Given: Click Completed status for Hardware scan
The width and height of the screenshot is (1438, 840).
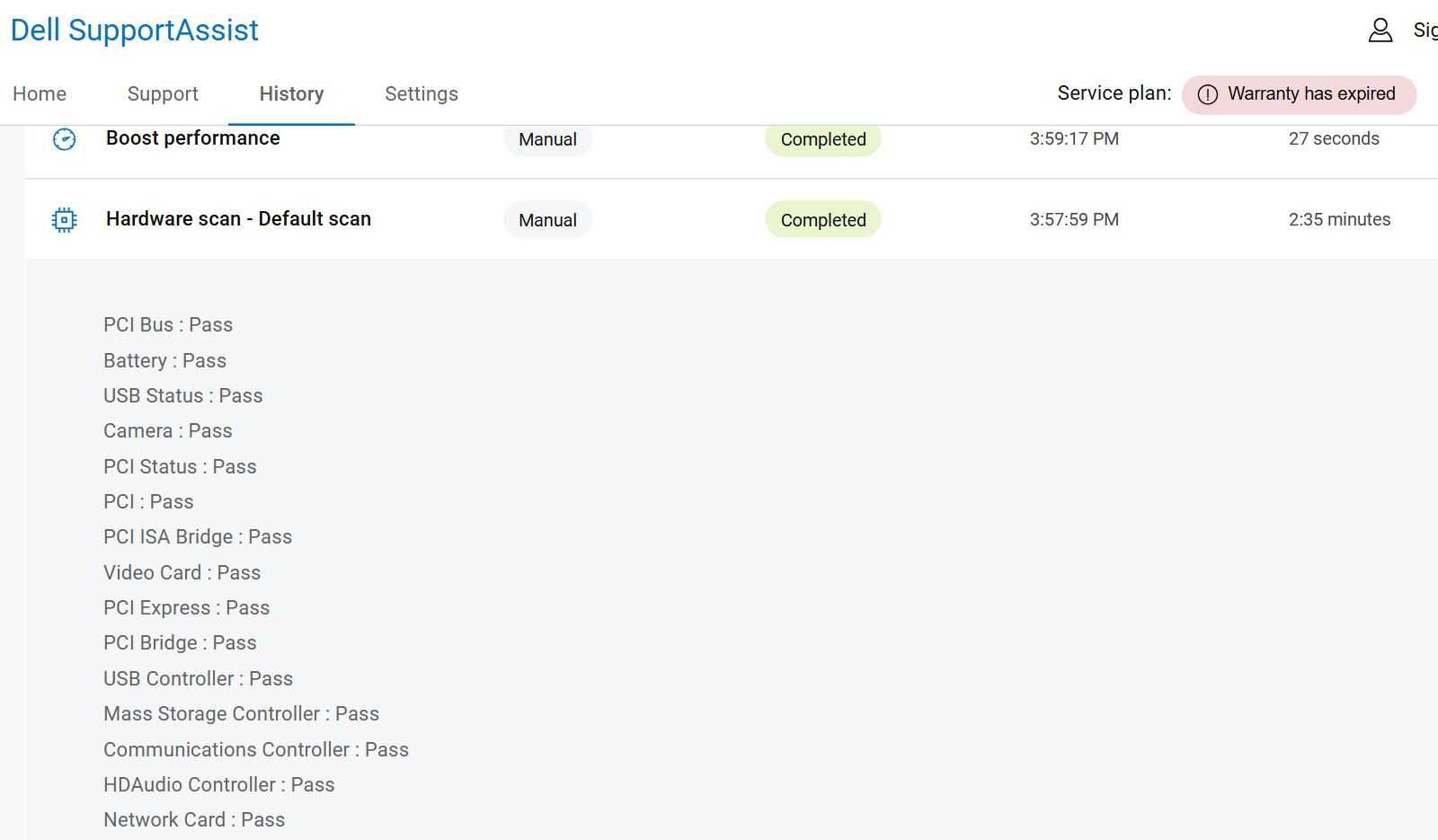Looking at the screenshot, I should (x=822, y=220).
